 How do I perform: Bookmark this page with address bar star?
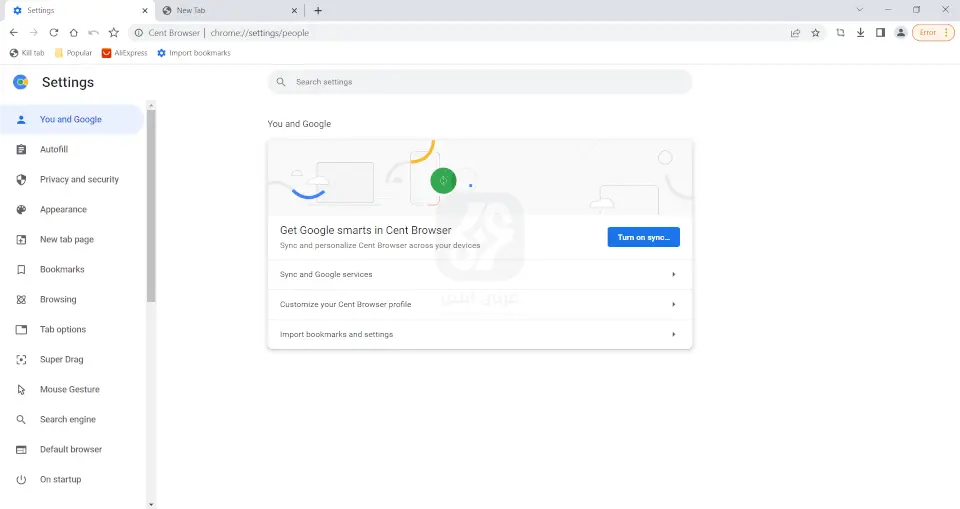816,33
